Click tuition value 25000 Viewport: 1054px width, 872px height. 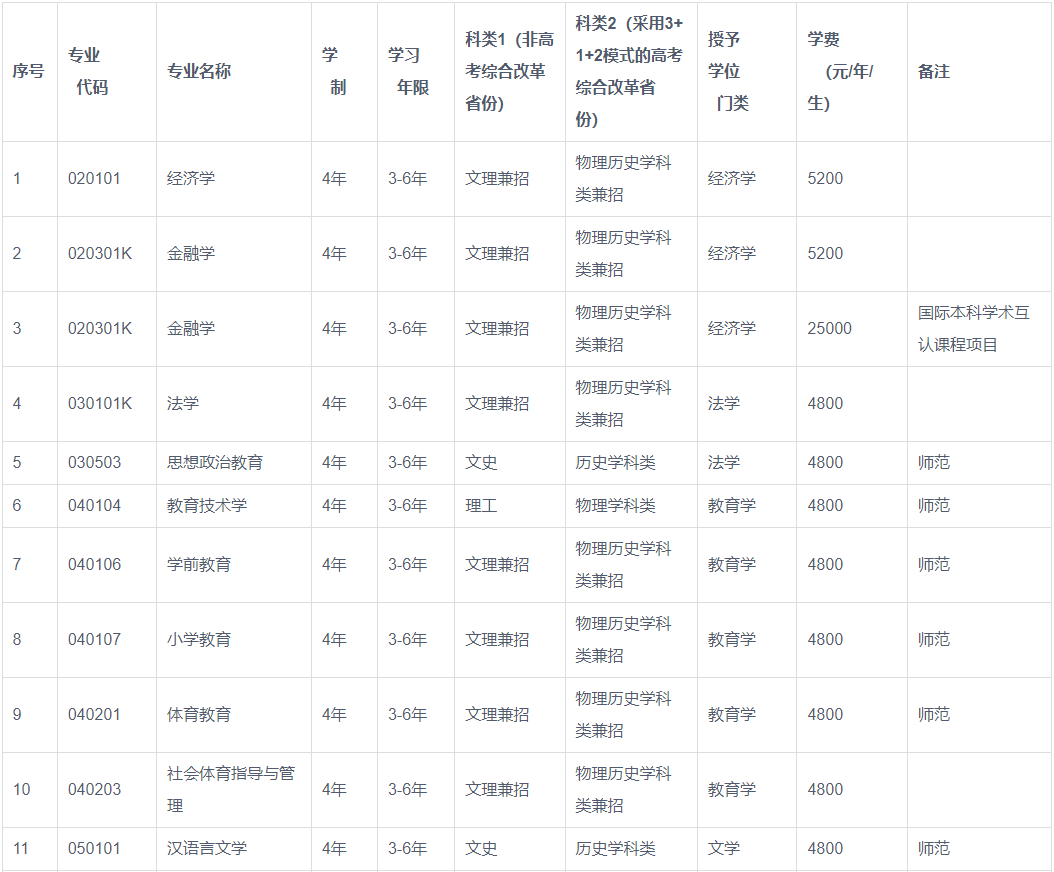coord(829,328)
